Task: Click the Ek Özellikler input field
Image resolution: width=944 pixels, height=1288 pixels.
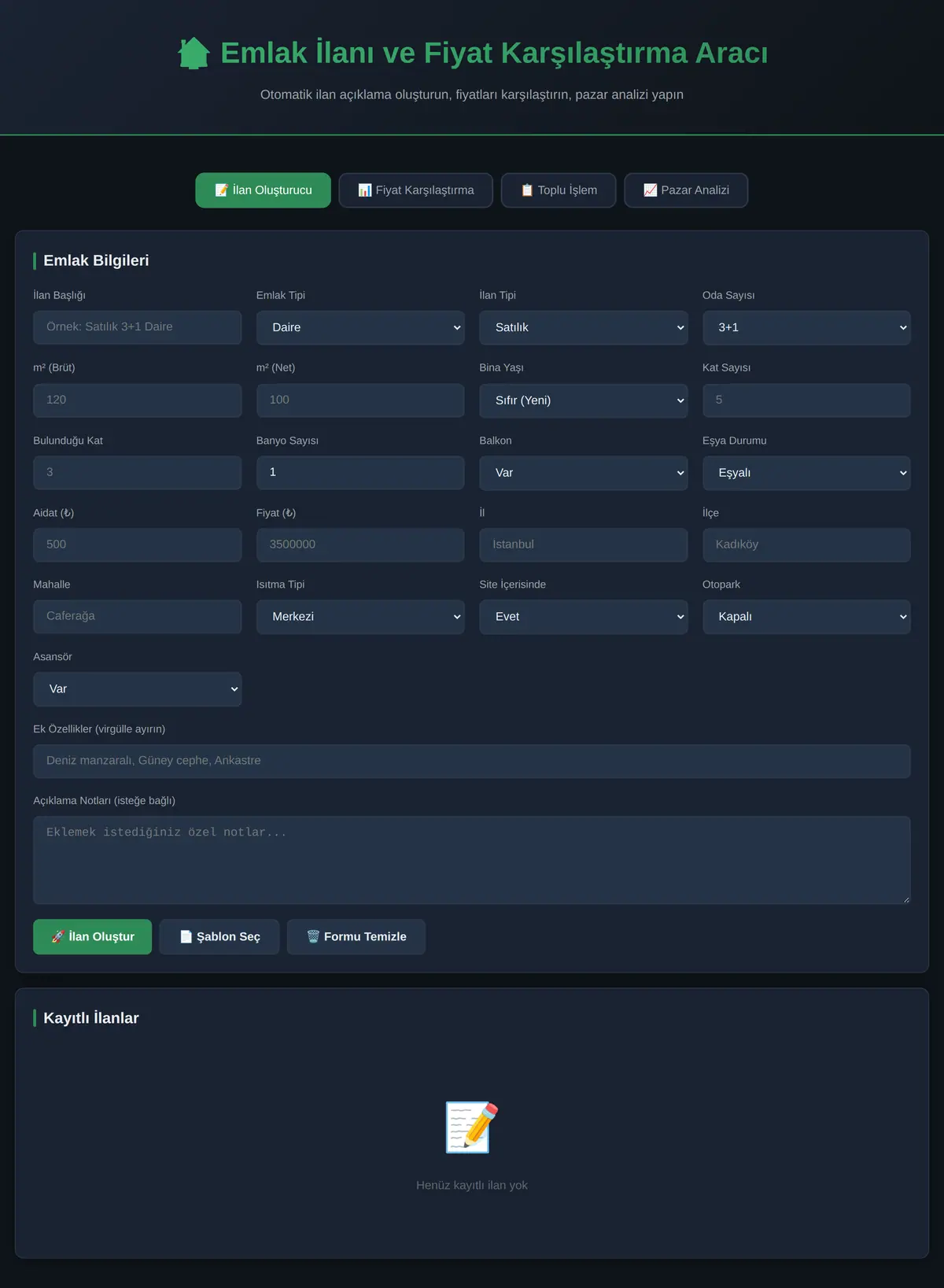Action: click(x=472, y=762)
